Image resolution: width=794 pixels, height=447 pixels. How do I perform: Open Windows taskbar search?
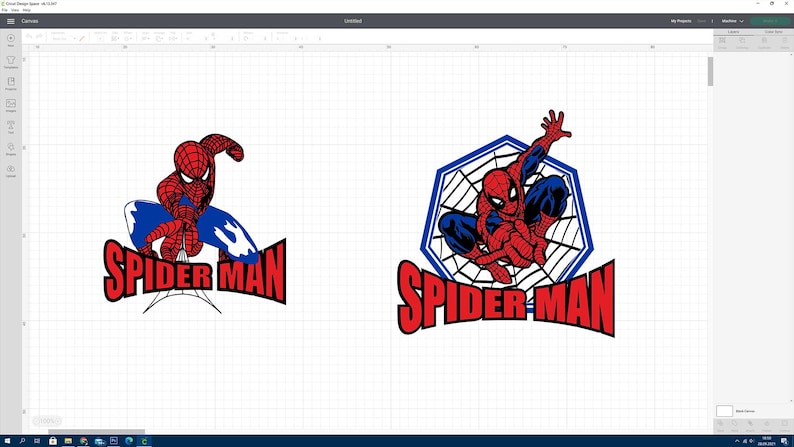22,441
